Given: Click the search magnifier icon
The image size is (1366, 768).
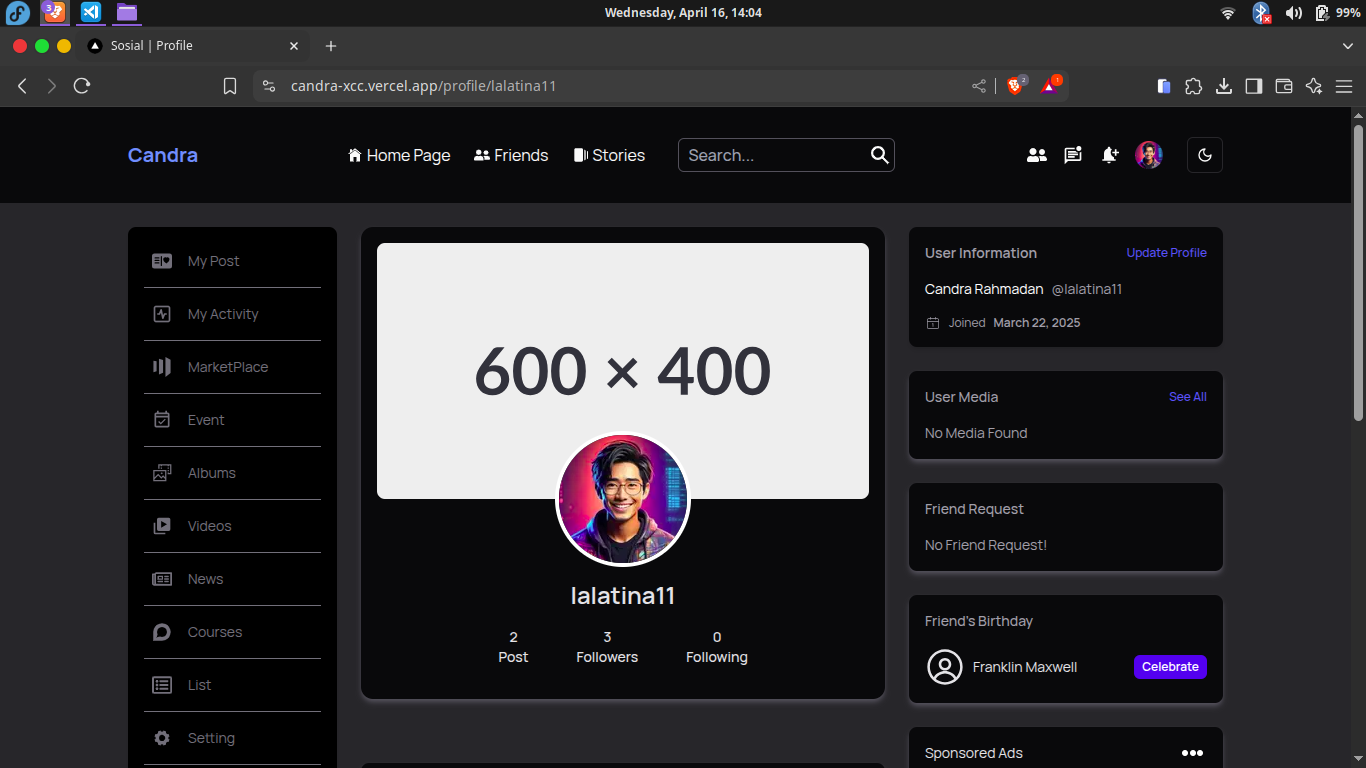Looking at the screenshot, I should click(x=879, y=155).
